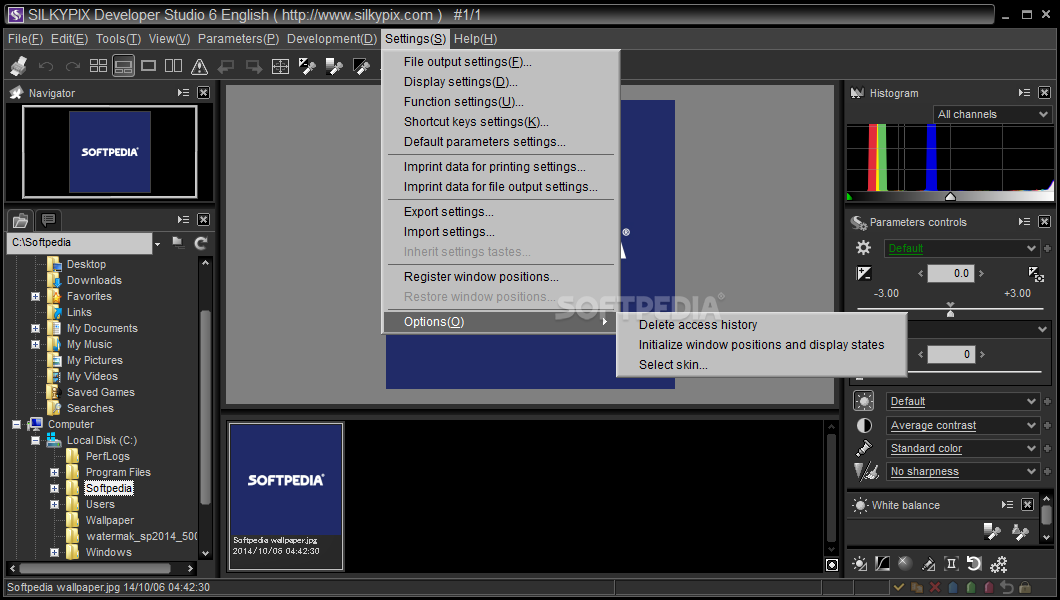Click the auto exposure bias icon
The width and height of the screenshot is (1060, 600).
(x=1036, y=273)
